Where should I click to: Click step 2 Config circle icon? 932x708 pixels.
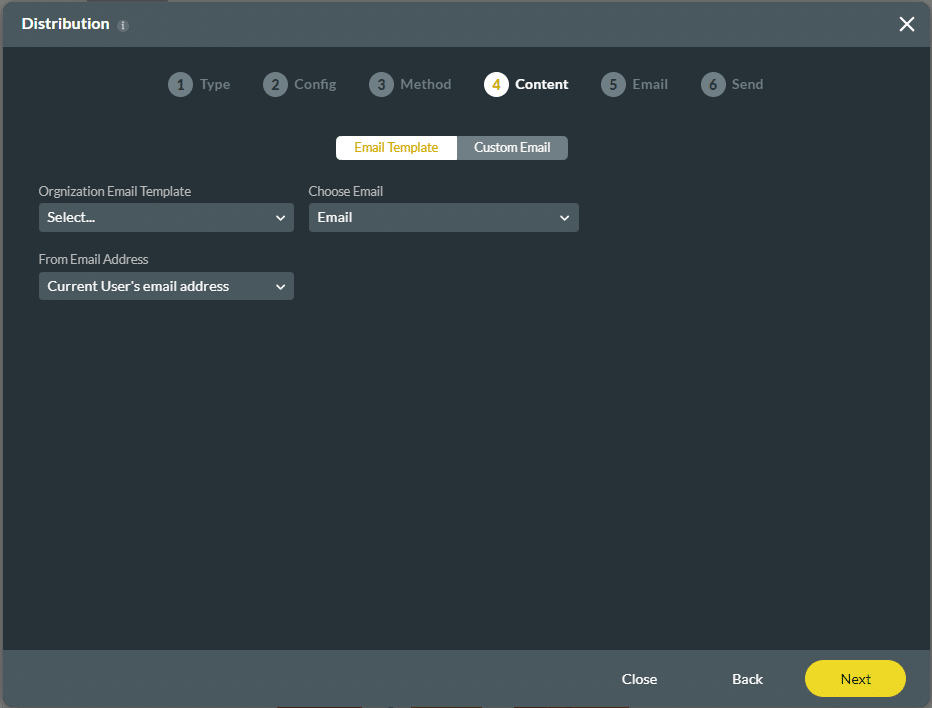(275, 84)
